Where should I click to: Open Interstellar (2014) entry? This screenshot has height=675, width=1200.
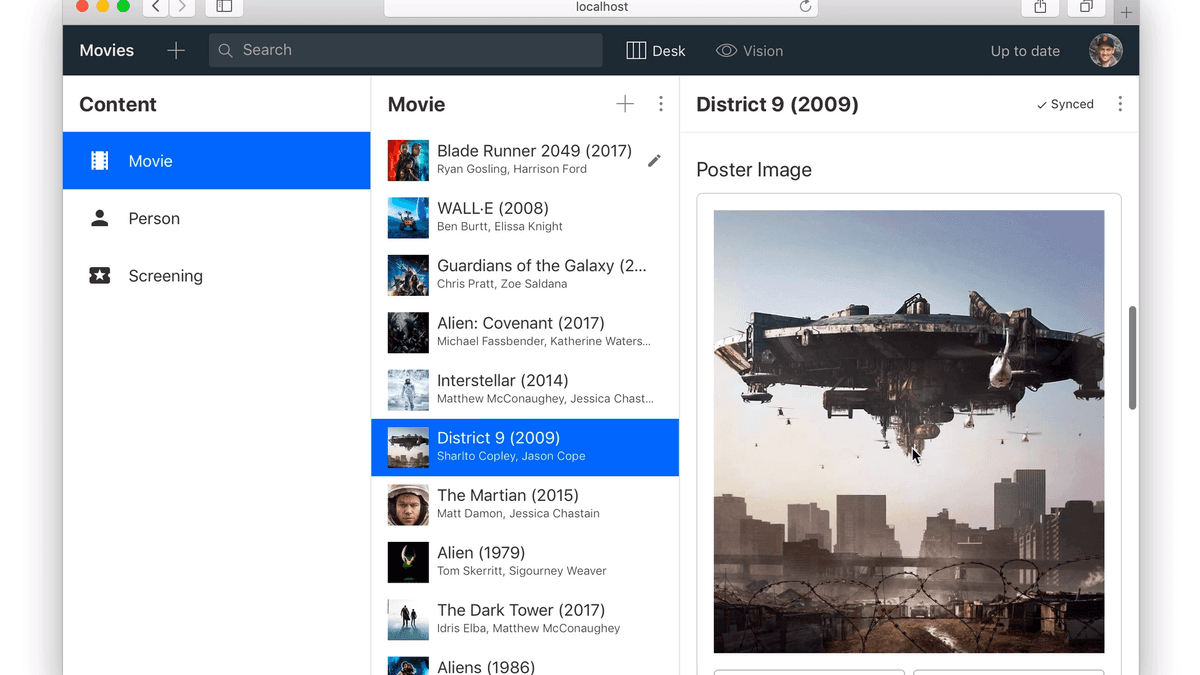click(525, 390)
